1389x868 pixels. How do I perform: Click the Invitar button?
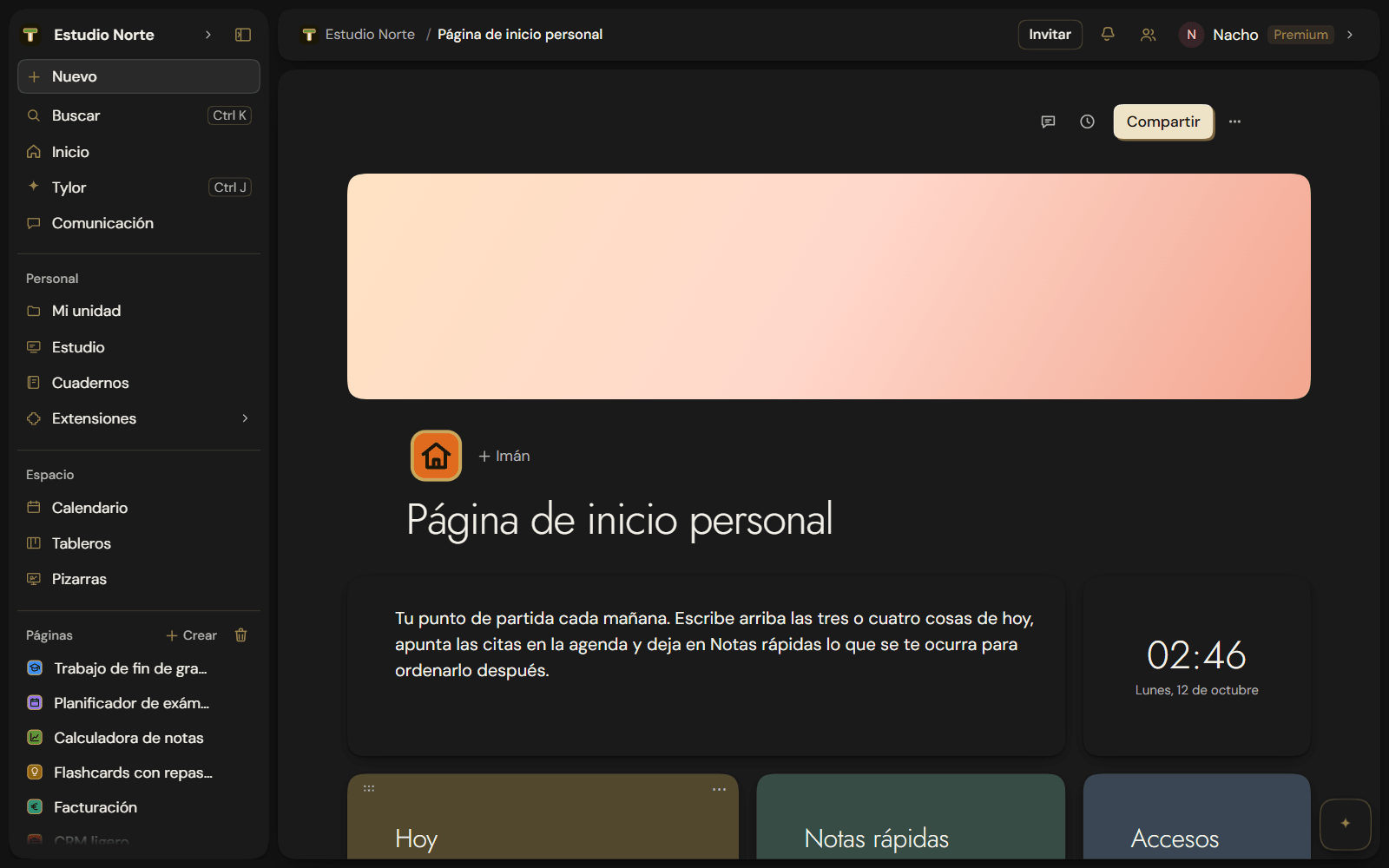coord(1050,35)
